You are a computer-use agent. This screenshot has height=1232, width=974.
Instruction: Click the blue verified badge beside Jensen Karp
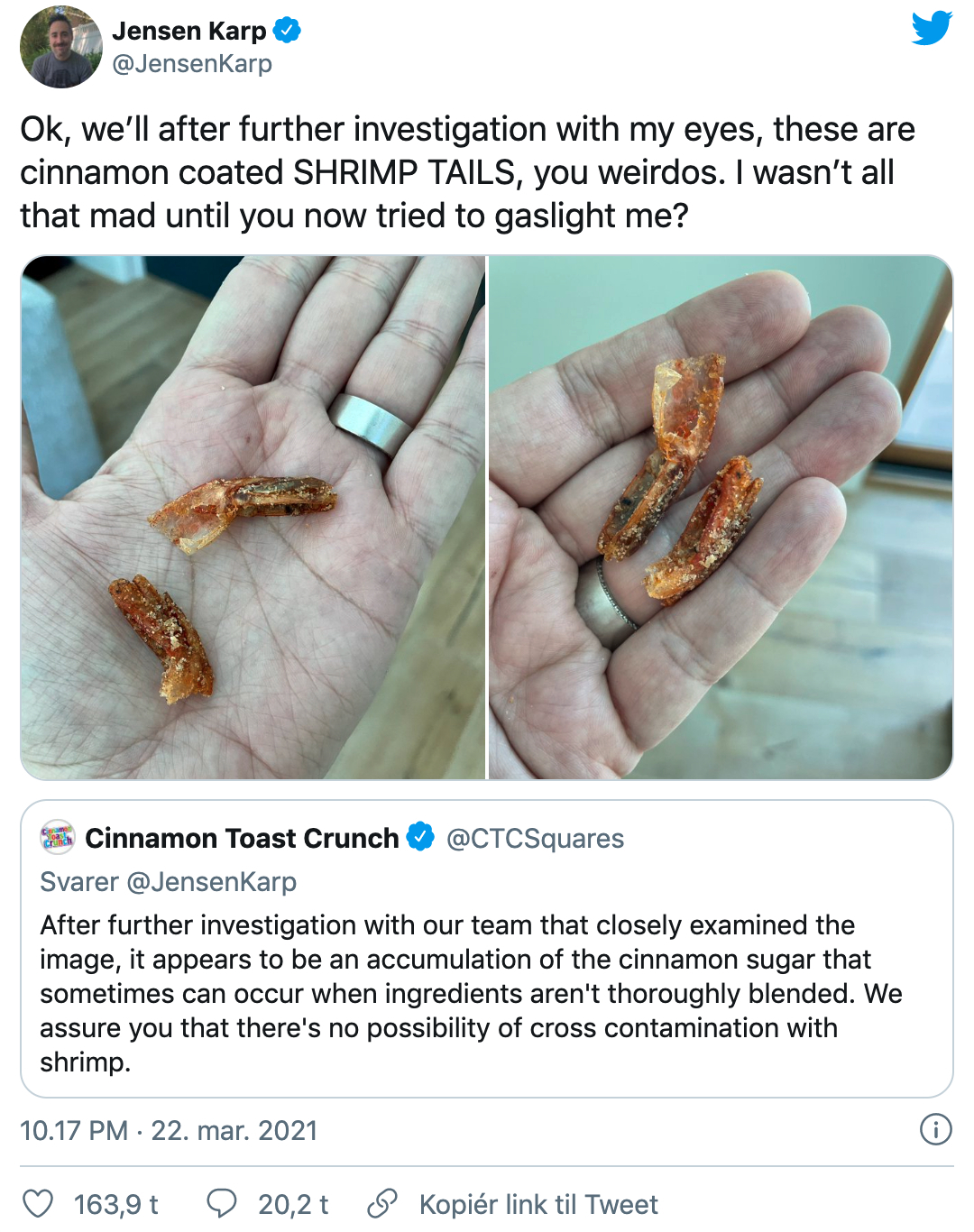point(287,31)
